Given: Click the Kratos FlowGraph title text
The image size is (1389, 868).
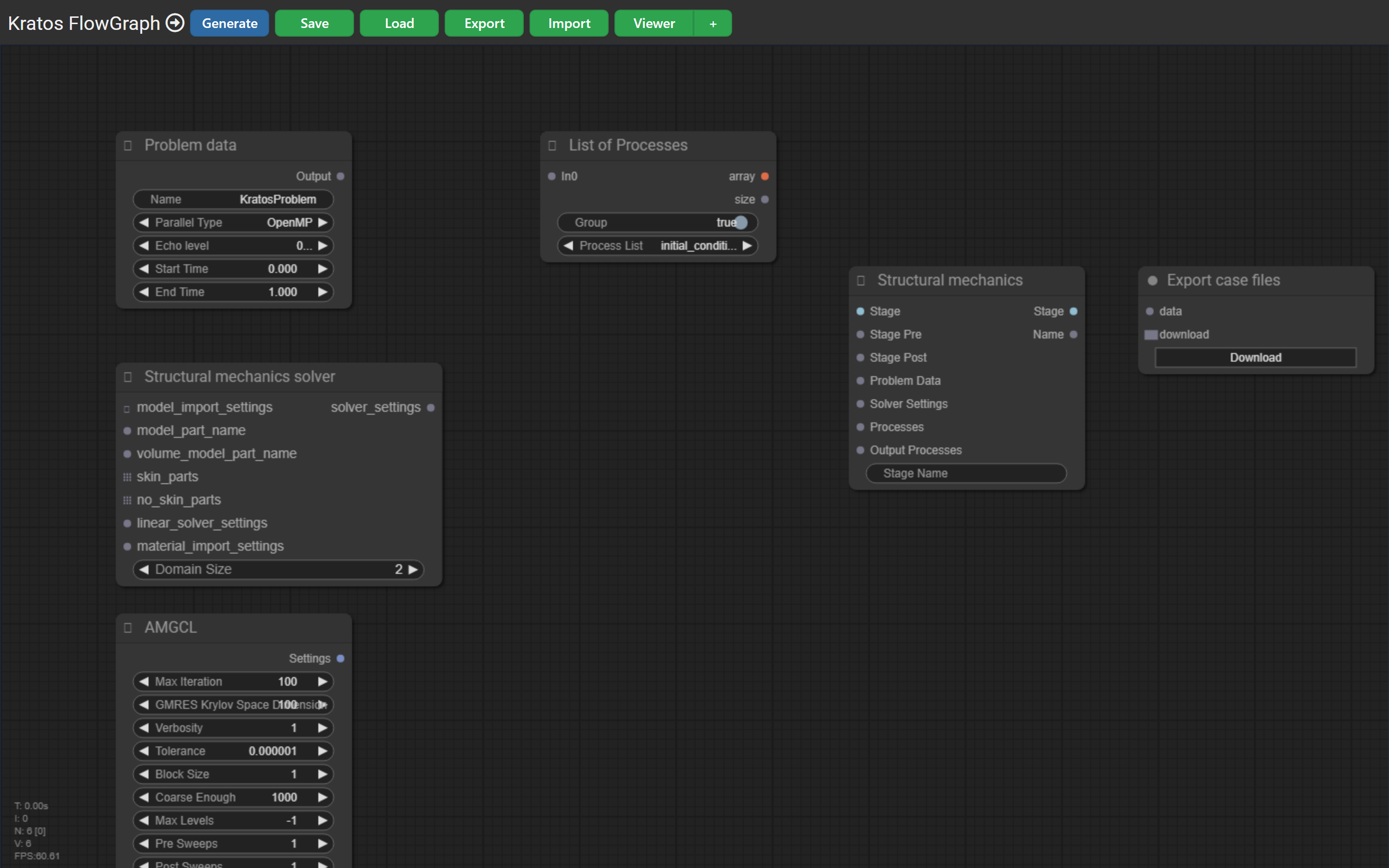Looking at the screenshot, I should coord(84,24).
